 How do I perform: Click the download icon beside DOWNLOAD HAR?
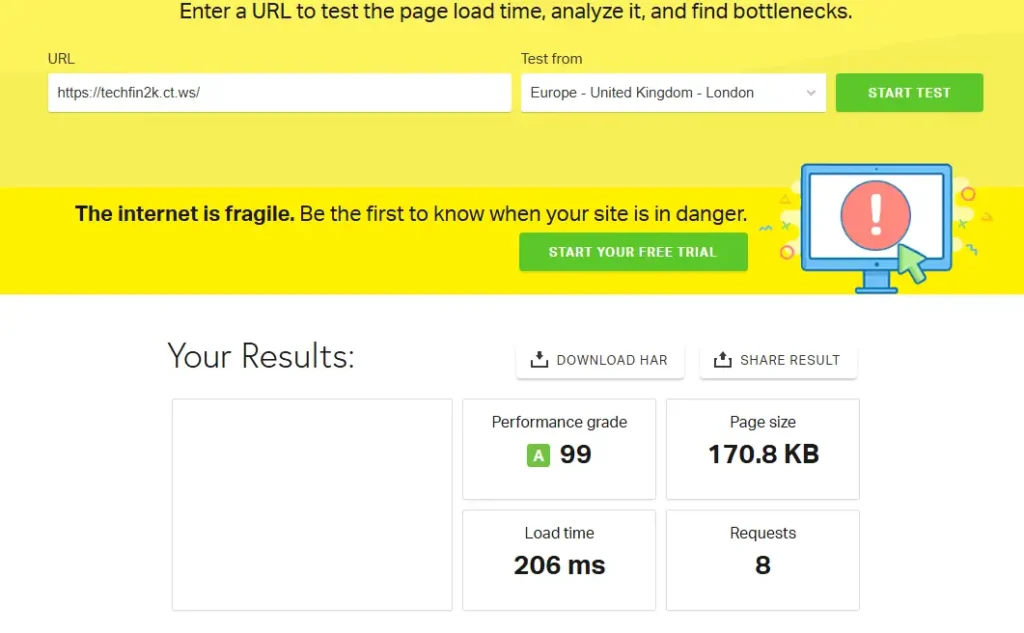click(539, 359)
